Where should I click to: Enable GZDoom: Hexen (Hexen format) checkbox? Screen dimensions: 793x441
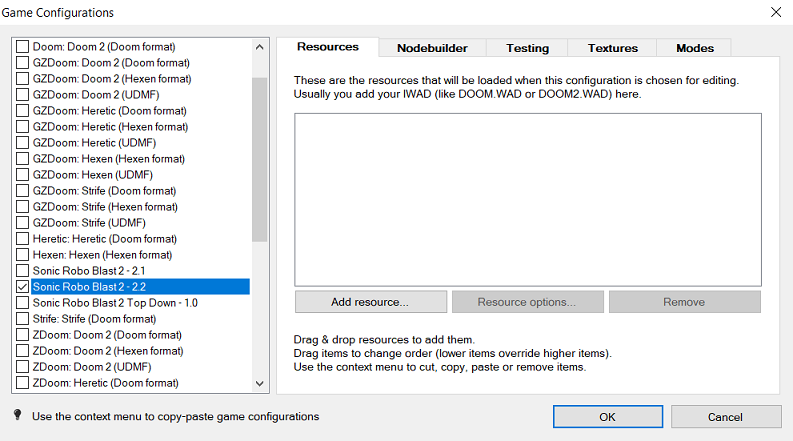[x=22, y=159]
